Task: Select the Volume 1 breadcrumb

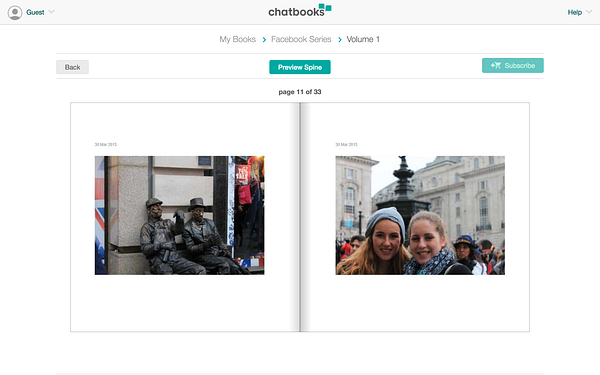Action: click(363, 39)
